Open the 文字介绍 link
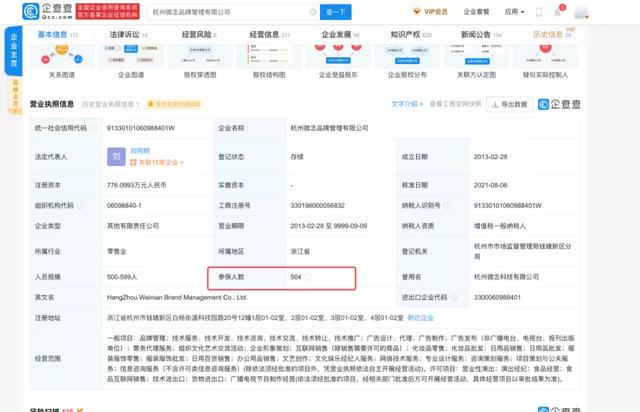 tap(407, 104)
